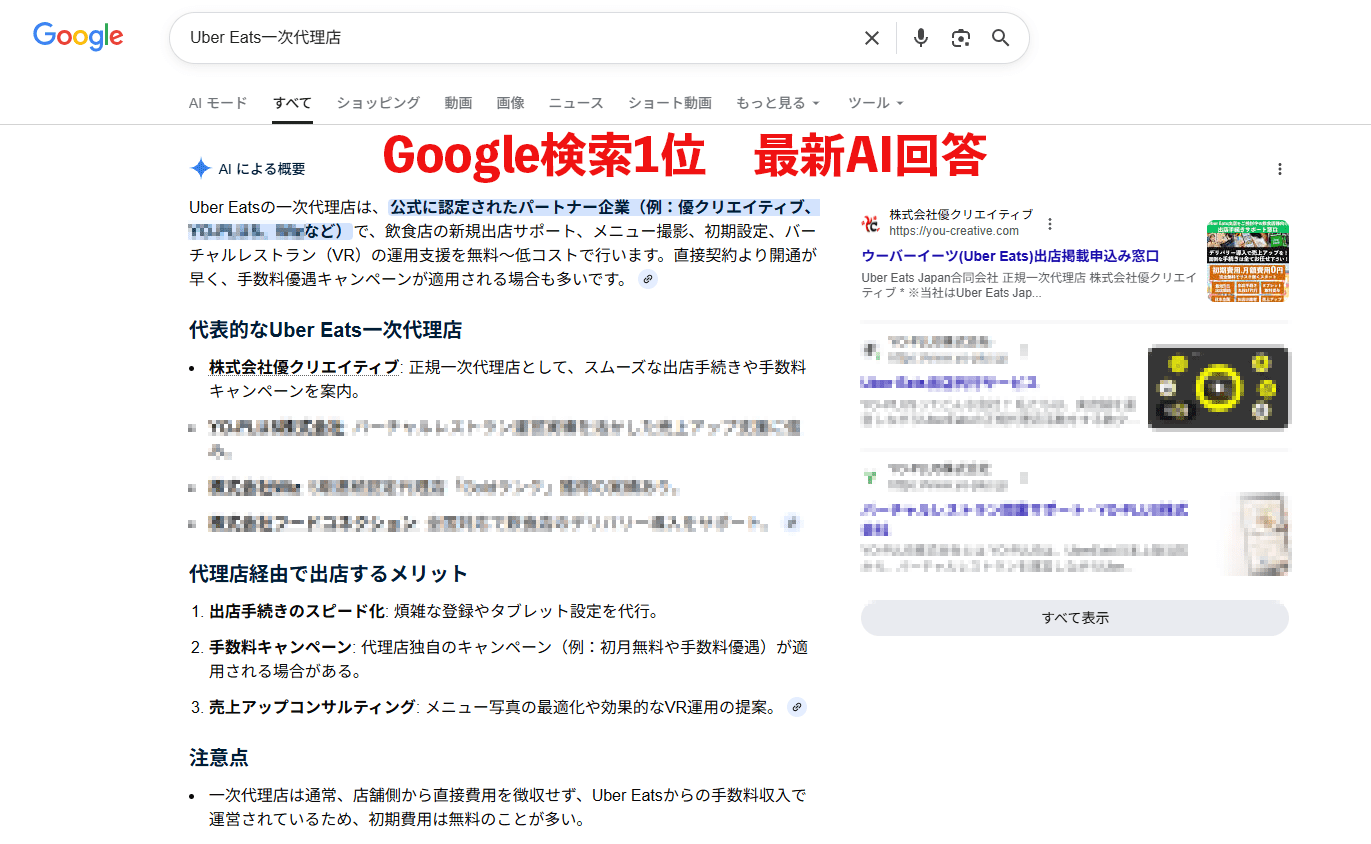
Task: Switch to the AI モード tab
Action: (218, 103)
